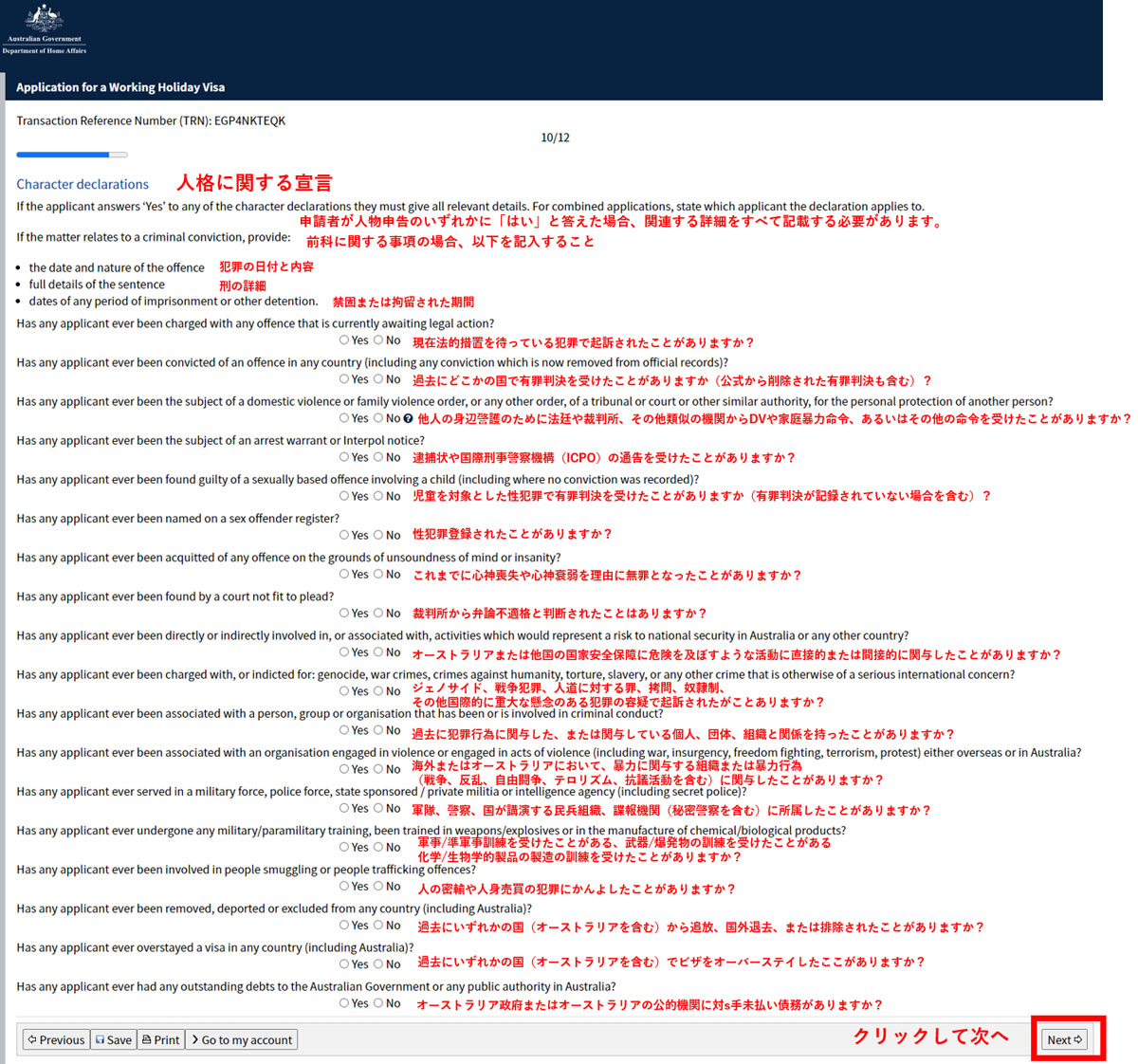Proceed with the Next button
Image resolution: width=1138 pixels, height=1064 pixels.
coord(1064,1039)
